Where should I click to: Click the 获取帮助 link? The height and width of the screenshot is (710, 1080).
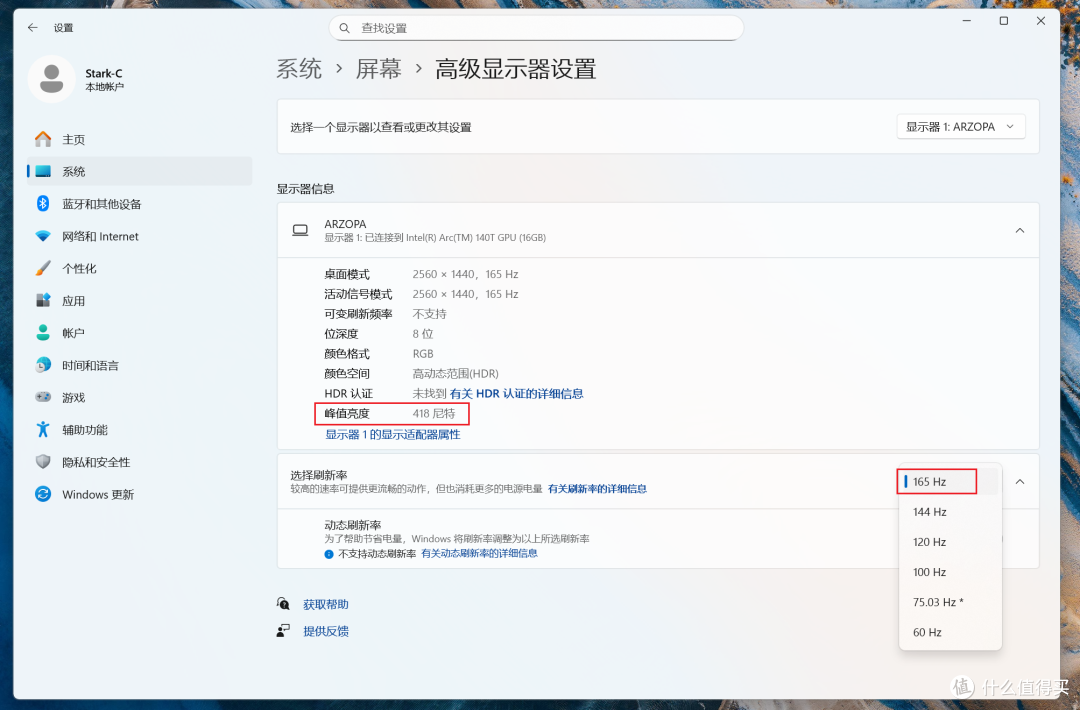(x=326, y=604)
